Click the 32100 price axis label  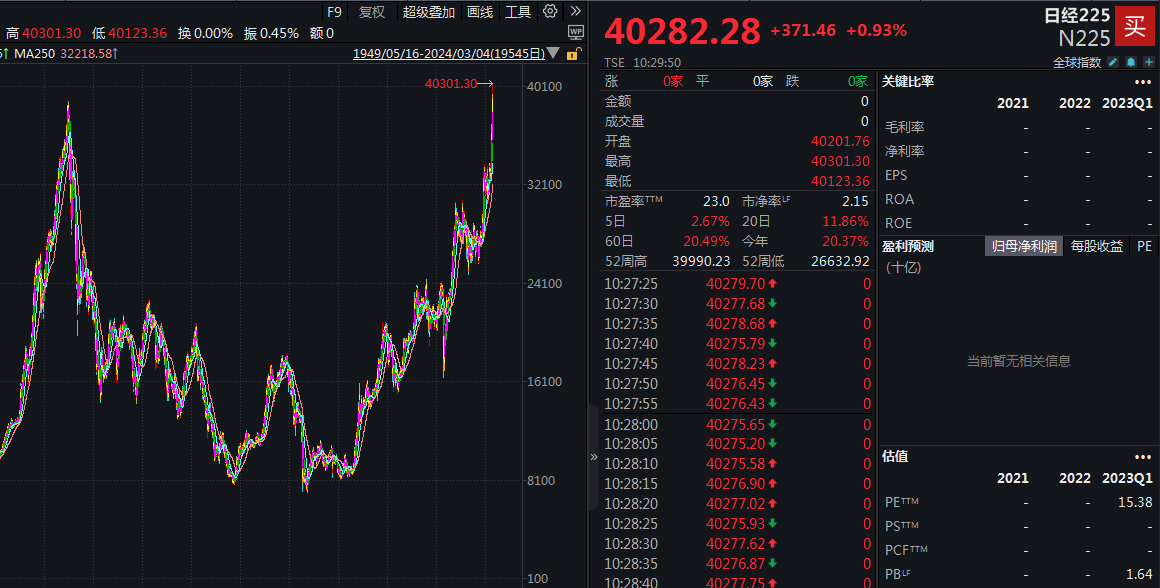coord(545,185)
